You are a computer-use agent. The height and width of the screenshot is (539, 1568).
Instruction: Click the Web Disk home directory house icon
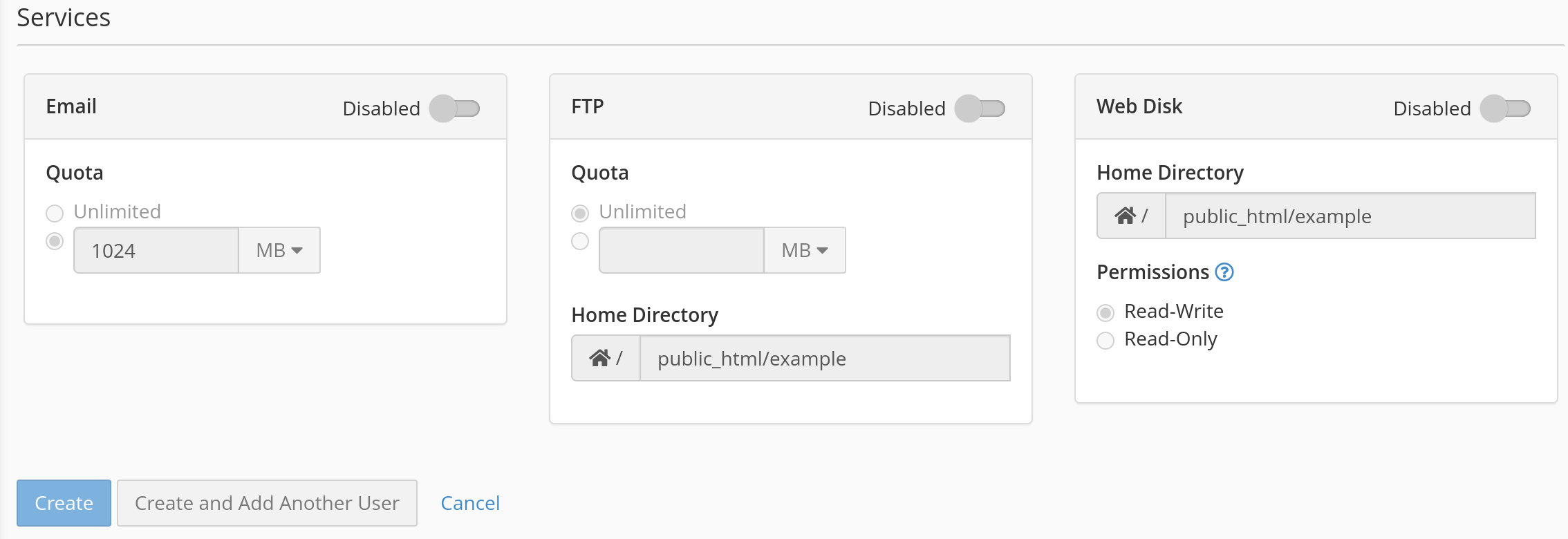coord(1125,216)
